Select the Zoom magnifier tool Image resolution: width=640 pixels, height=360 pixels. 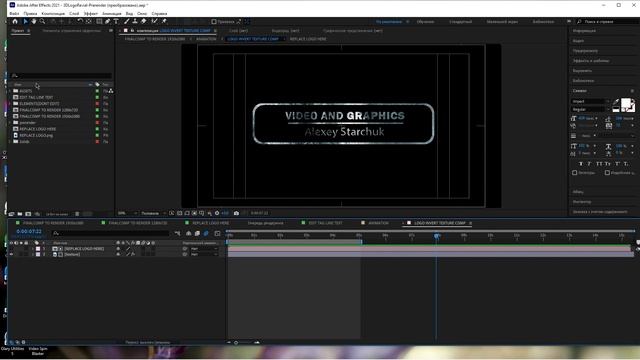point(42,21)
